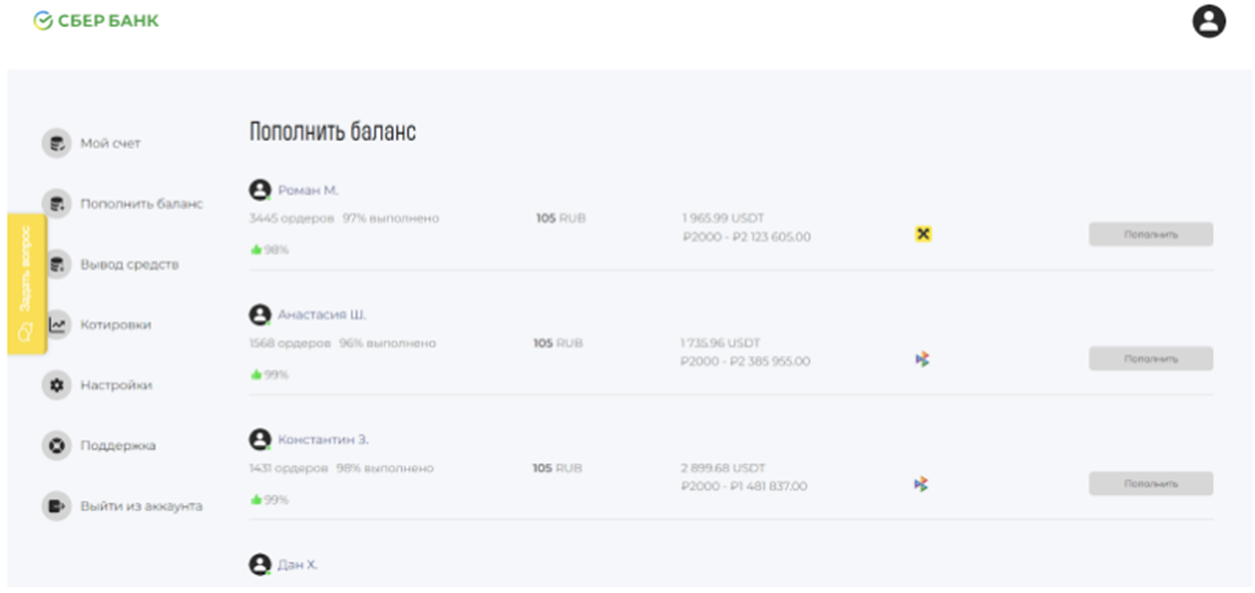
Task: Open Настройки in the sidebar
Action: point(116,385)
